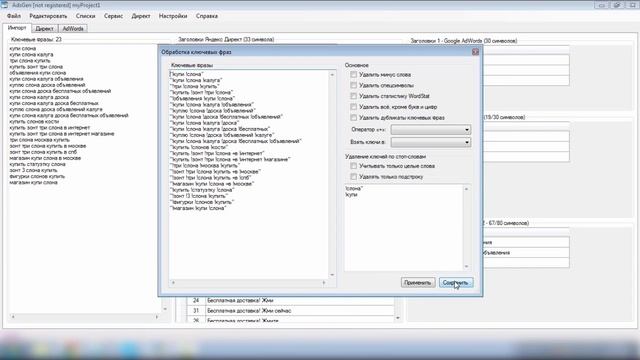This screenshot has height=360, width=640.
Task: Click quoted "!купить !слонов !кости" line in dialog
Action: click(199, 147)
